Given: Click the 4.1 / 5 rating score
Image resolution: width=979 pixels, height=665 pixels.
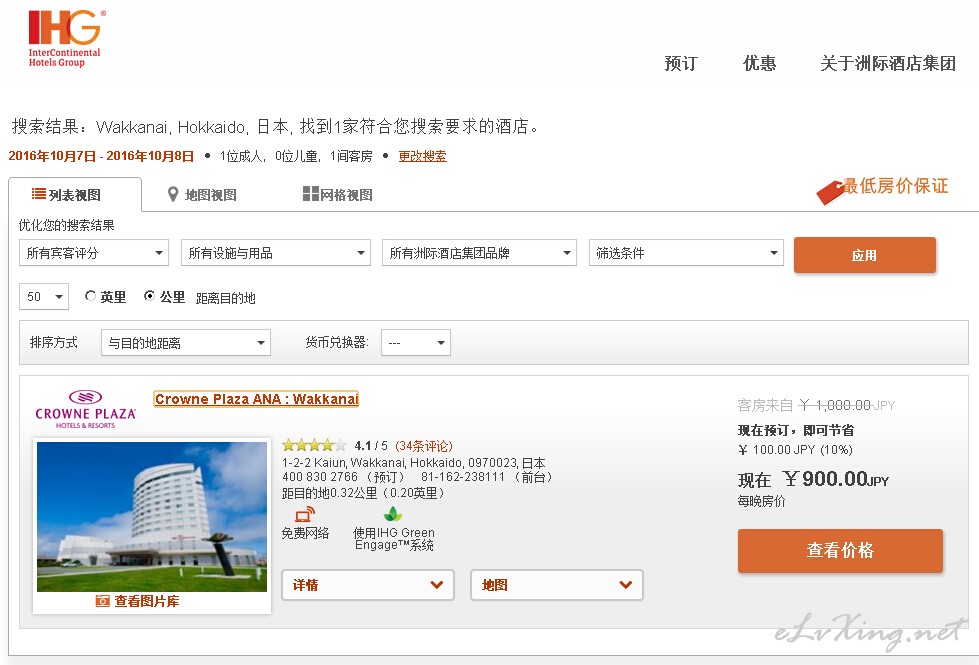Looking at the screenshot, I should point(371,446).
